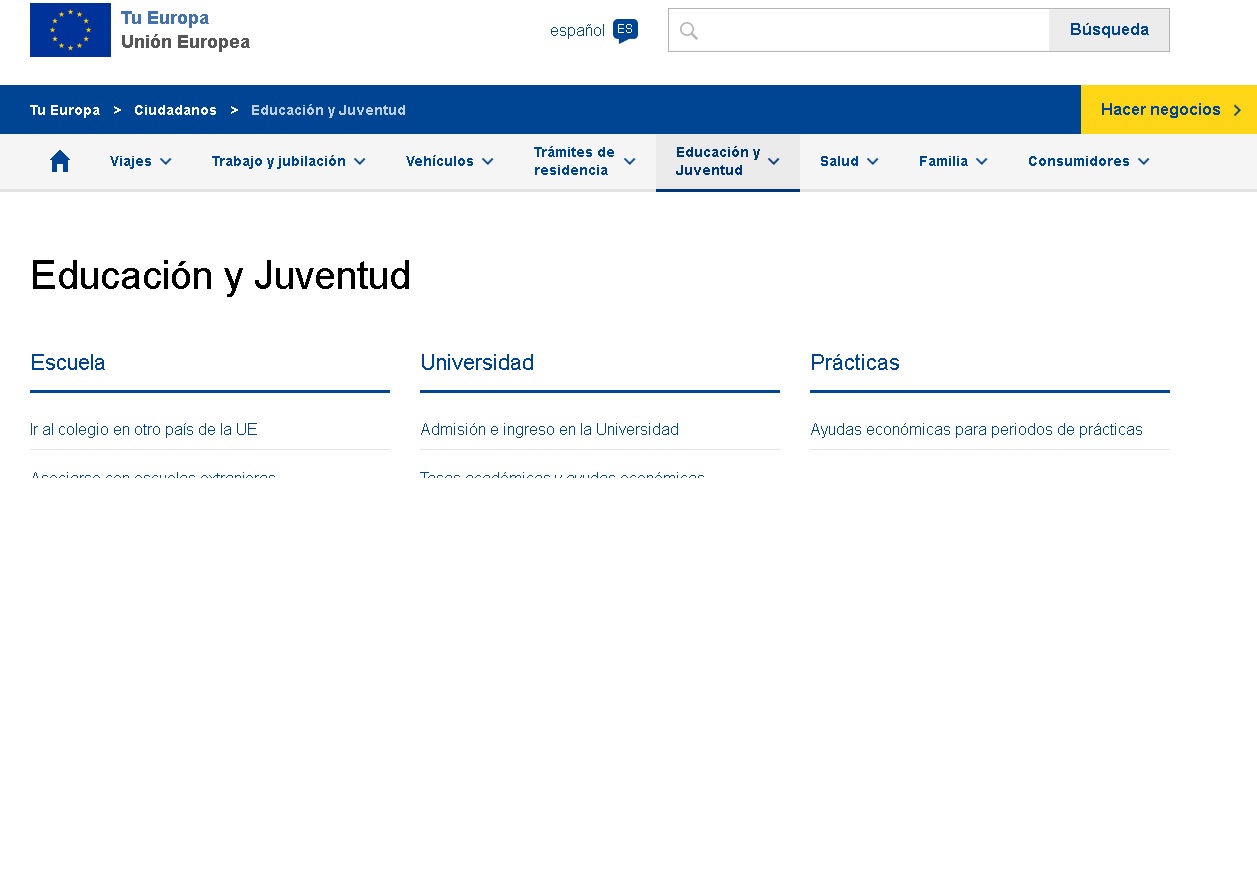Click the ES language speech bubble icon
1257x884 pixels.
pos(625,31)
